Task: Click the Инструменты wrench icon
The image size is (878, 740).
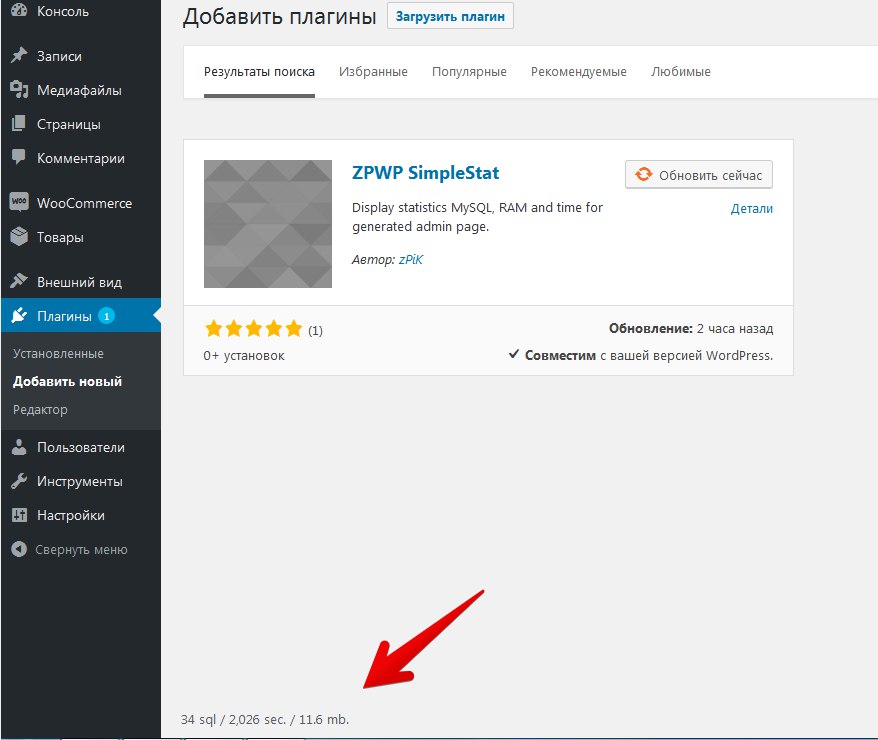Action: pos(19,481)
